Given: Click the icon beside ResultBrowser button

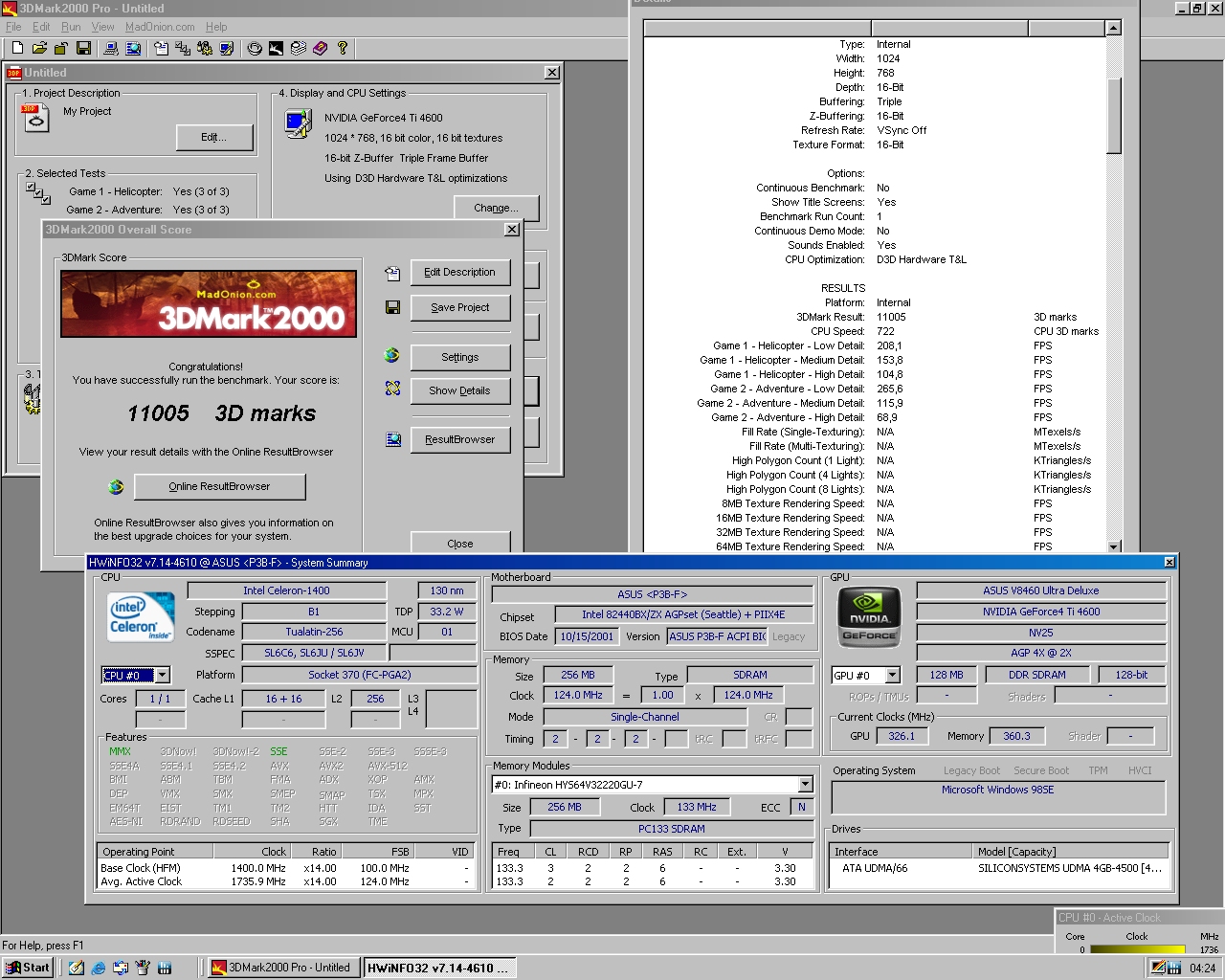Looking at the screenshot, I should tap(393, 439).
